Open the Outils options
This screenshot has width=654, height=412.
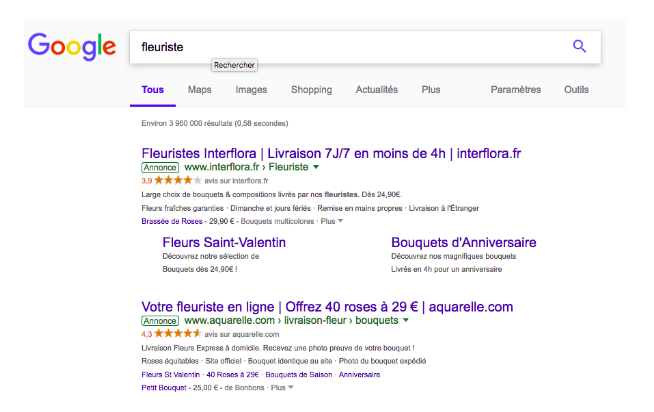(576, 90)
